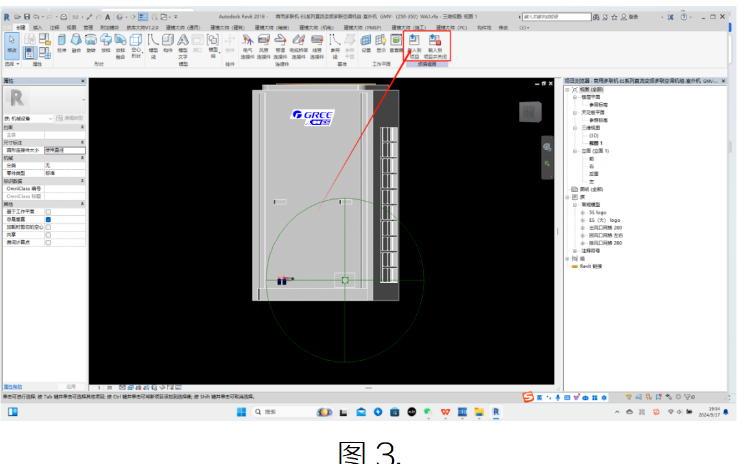This screenshot has height=464, width=745.
Task: Expand the SS logo family node
Action: tap(583, 213)
